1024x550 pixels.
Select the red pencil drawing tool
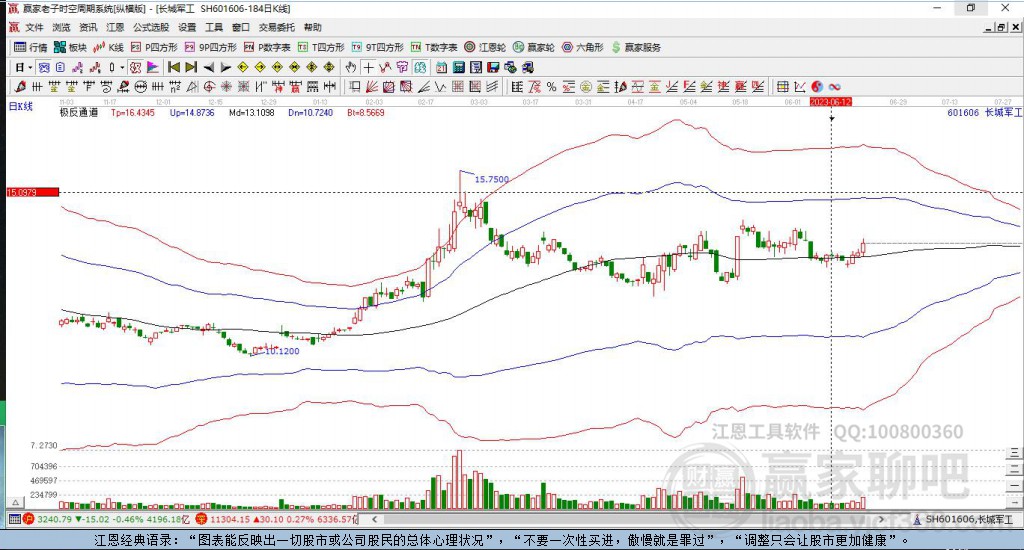[20, 86]
